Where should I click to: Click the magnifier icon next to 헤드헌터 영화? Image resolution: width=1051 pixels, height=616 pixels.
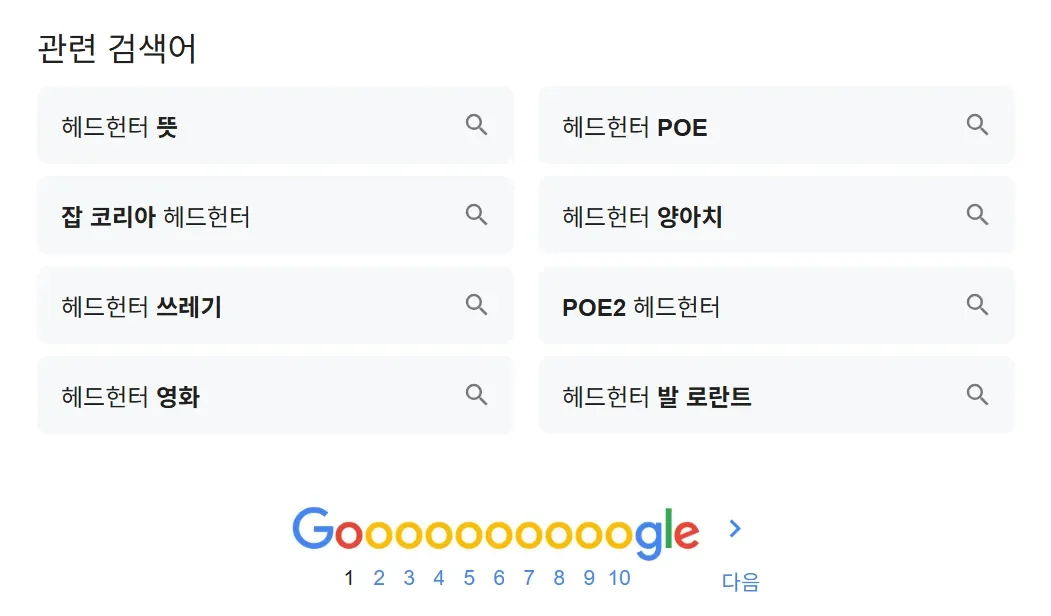[x=477, y=395]
